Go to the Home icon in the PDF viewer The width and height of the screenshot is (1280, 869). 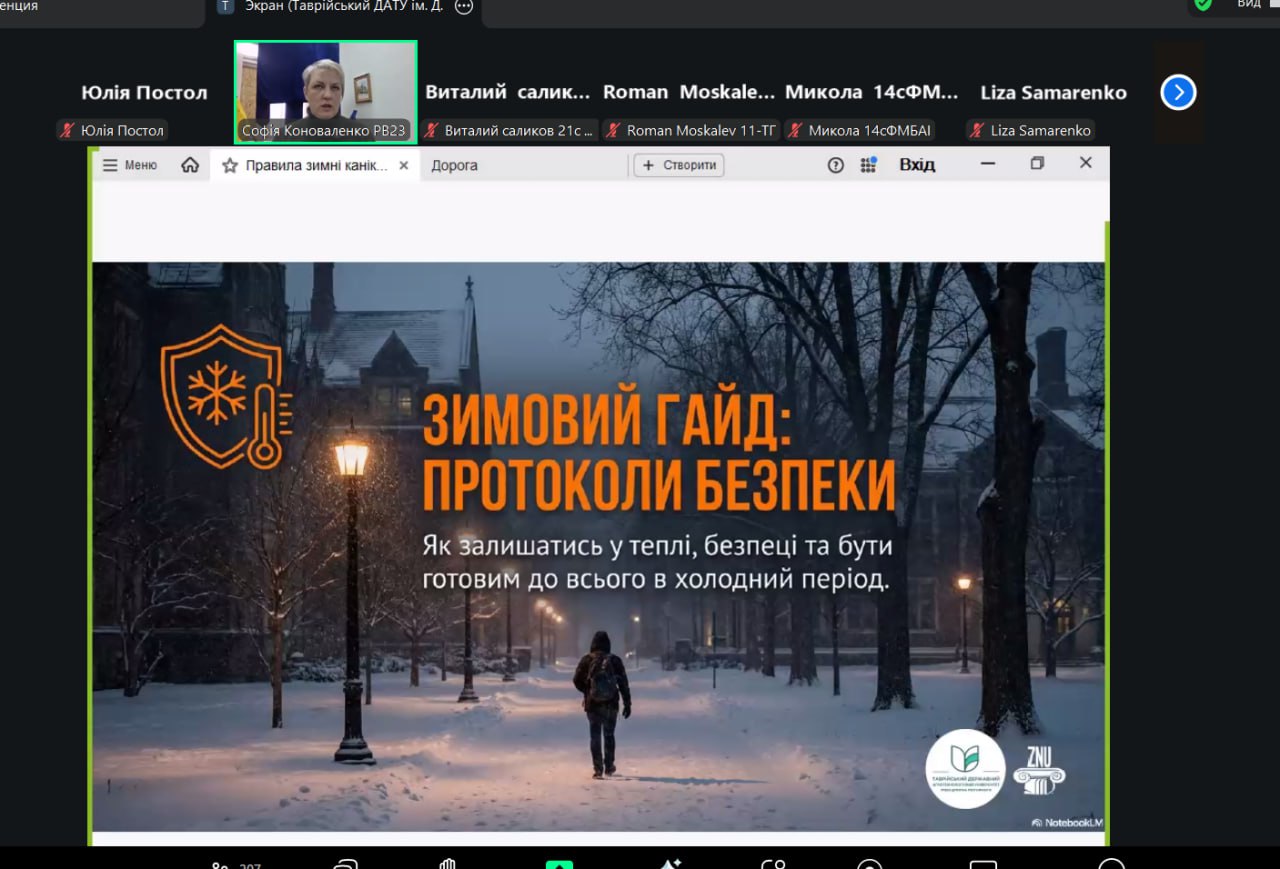[x=190, y=165]
